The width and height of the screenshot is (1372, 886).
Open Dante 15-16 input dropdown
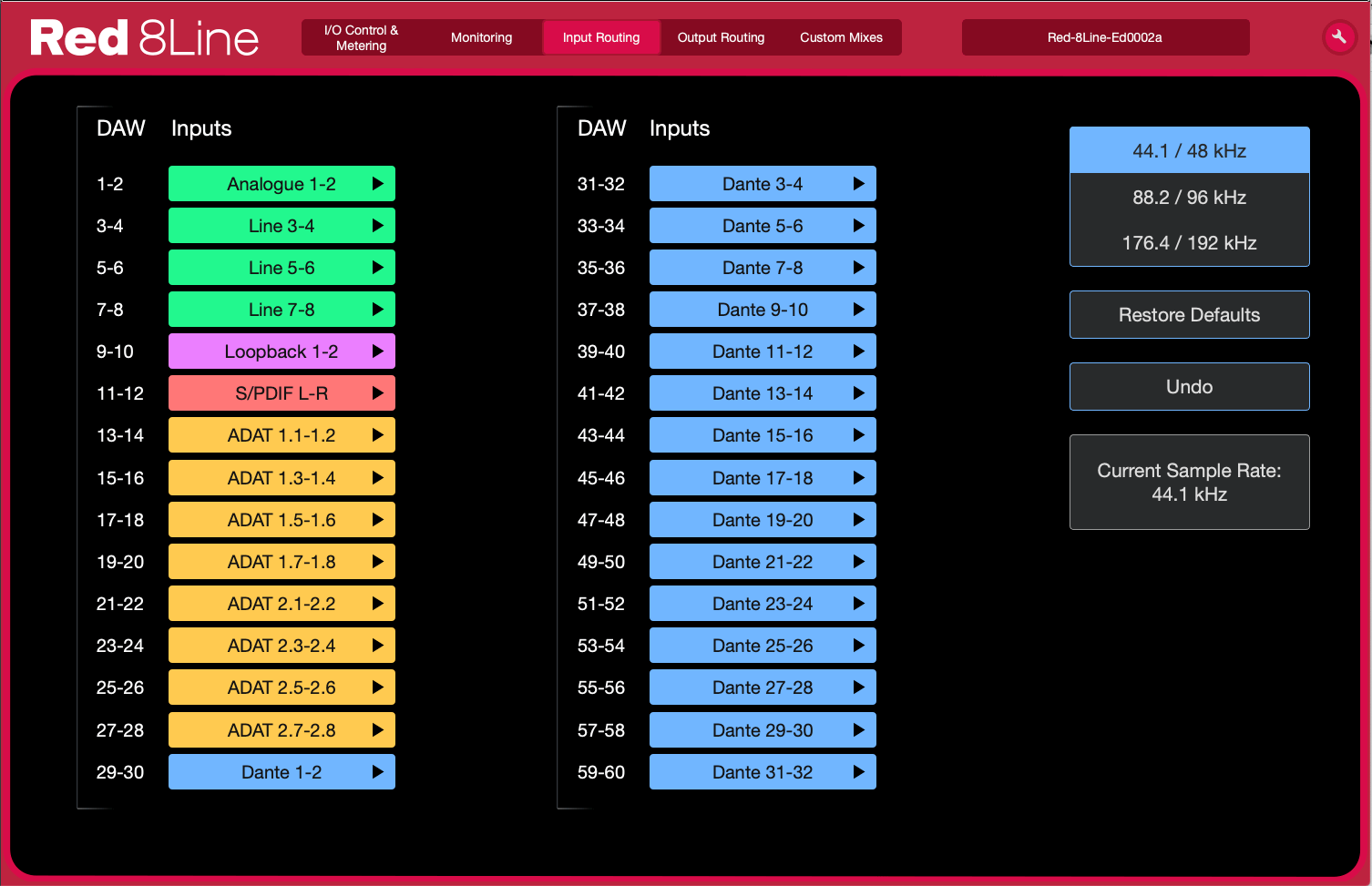pos(763,435)
